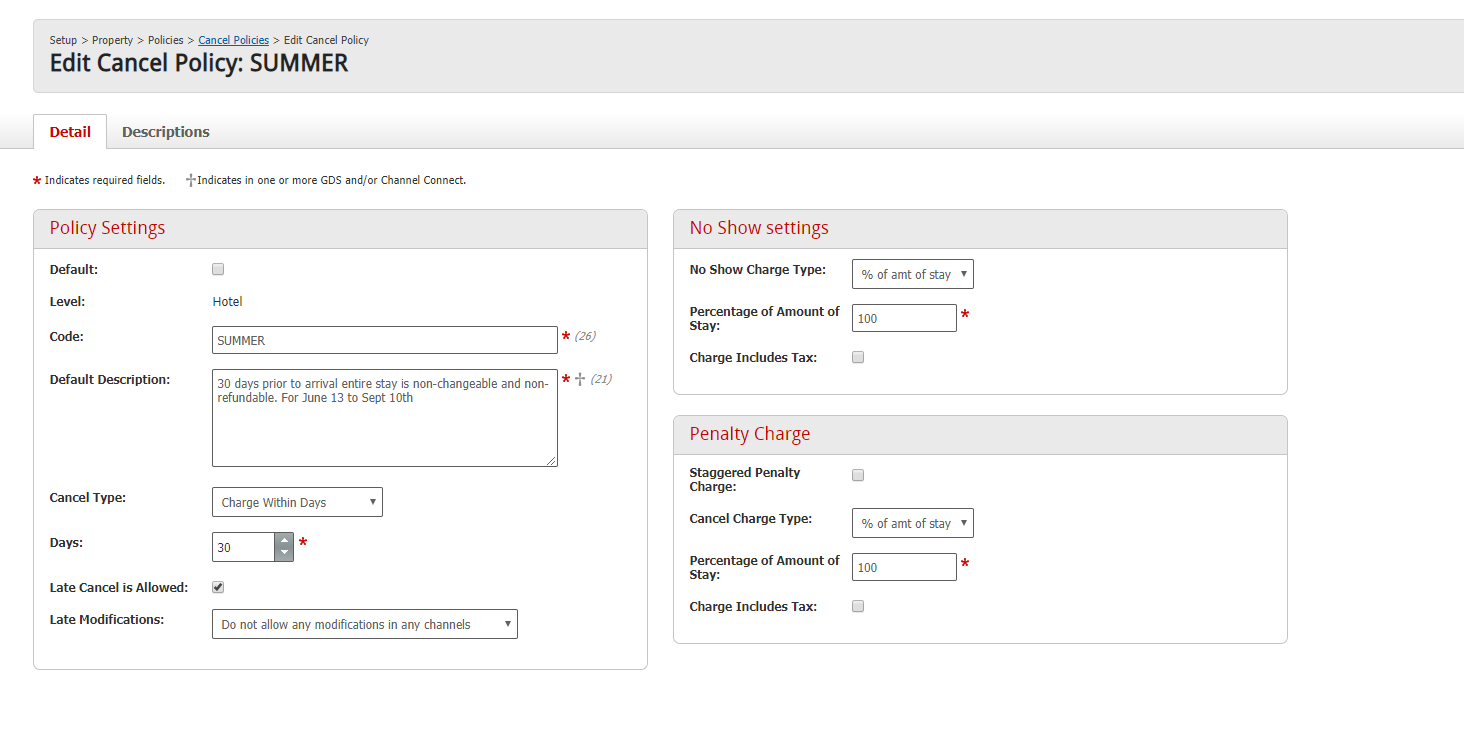The width and height of the screenshot is (1464, 743).
Task: Click the Penalty Charge panel heading
Action: pos(750,434)
